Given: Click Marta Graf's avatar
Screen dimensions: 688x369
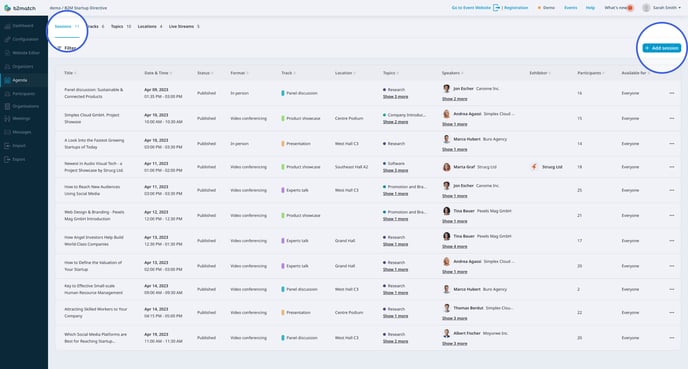Looking at the screenshot, I should [446, 167].
